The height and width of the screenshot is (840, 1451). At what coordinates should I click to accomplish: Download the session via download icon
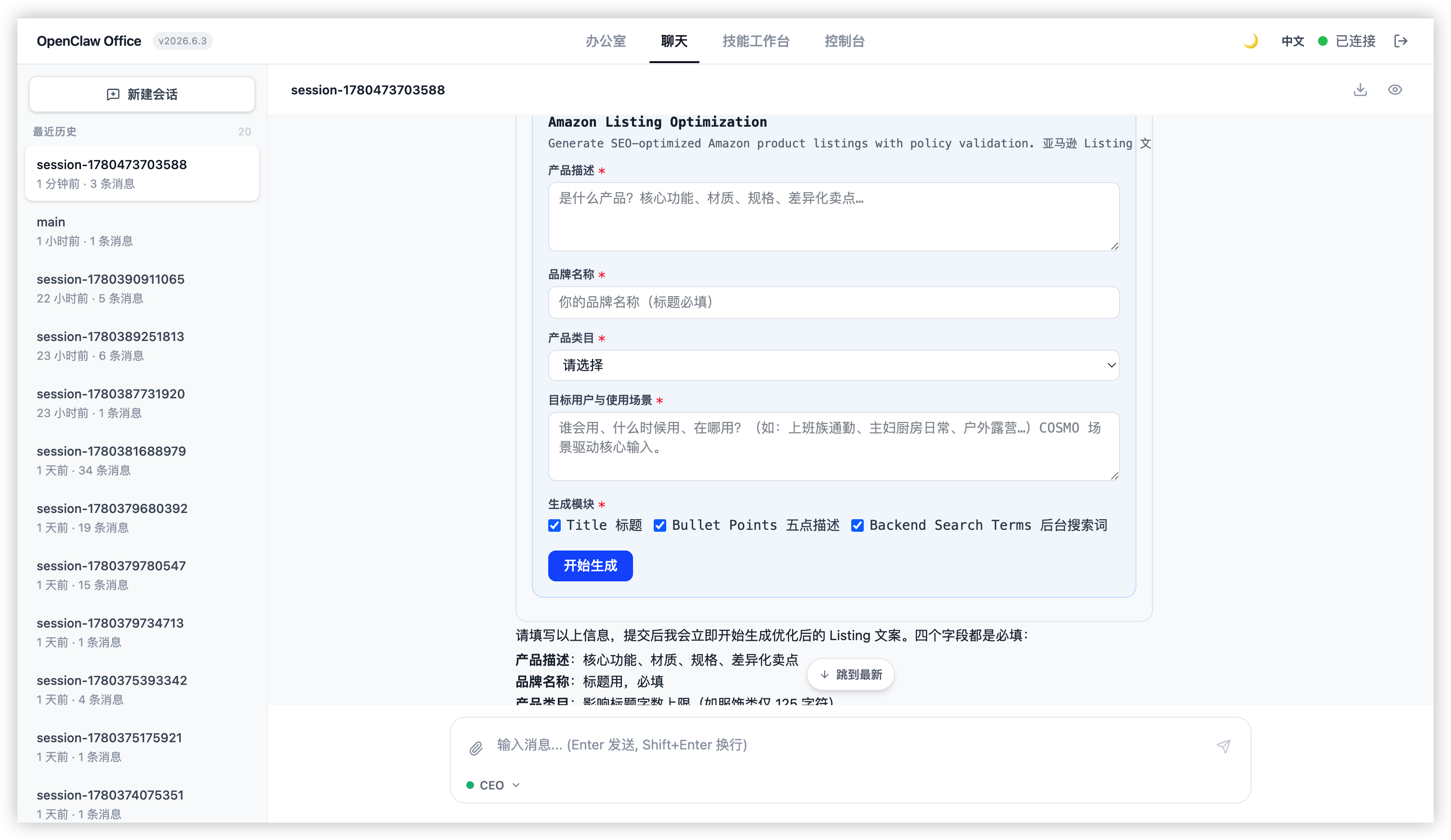pyautogui.click(x=1360, y=90)
